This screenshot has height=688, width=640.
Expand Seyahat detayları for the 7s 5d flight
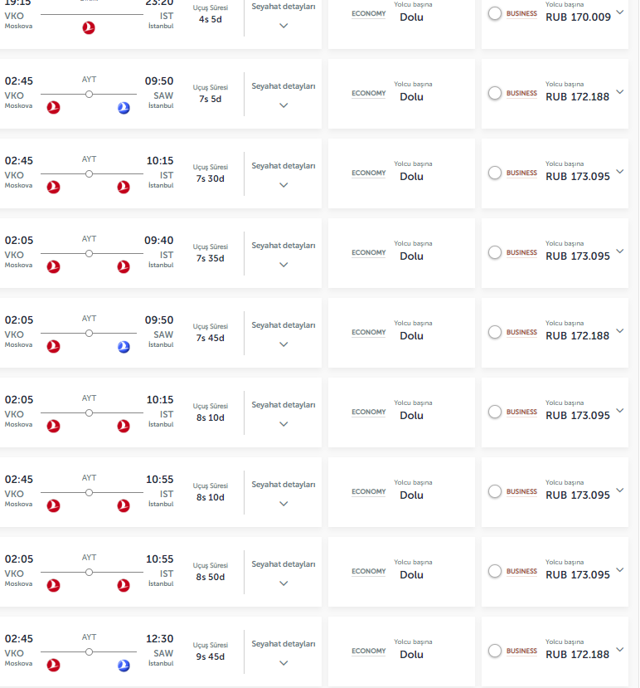[283, 105]
